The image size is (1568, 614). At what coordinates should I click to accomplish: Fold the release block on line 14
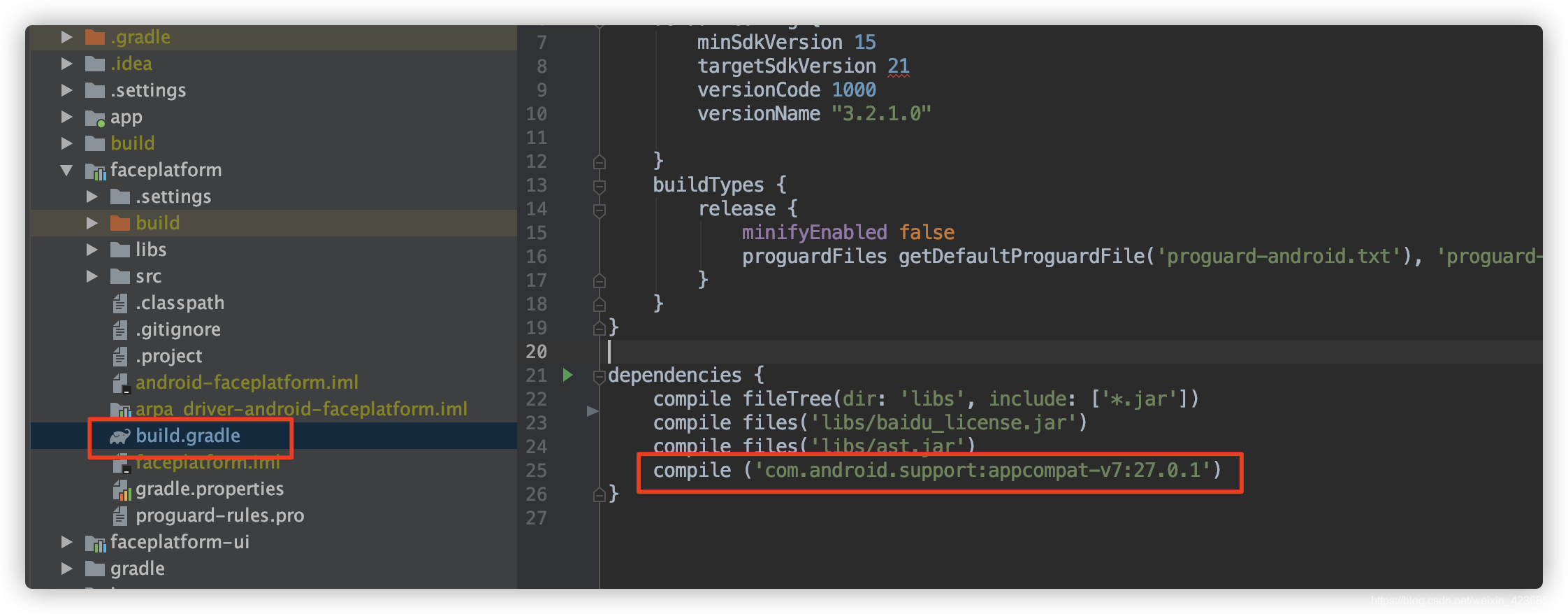click(599, 210)
